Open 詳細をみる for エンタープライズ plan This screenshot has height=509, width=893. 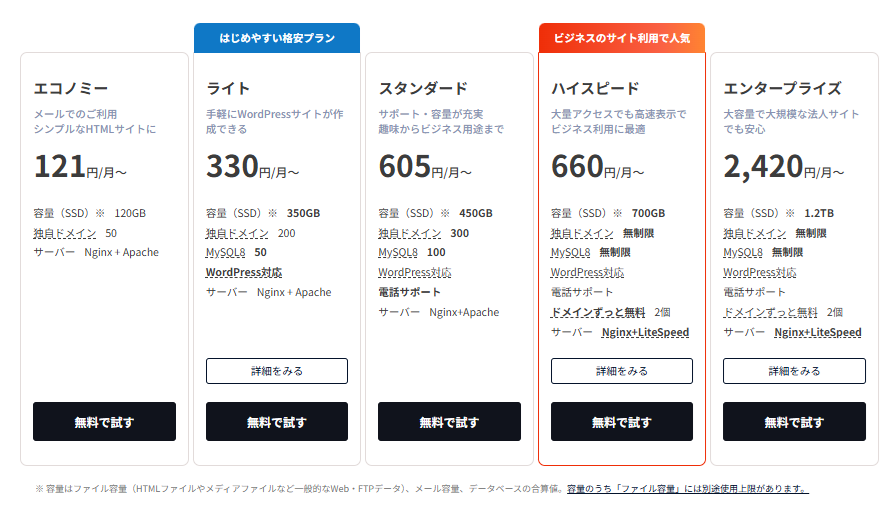click(794, 371)
